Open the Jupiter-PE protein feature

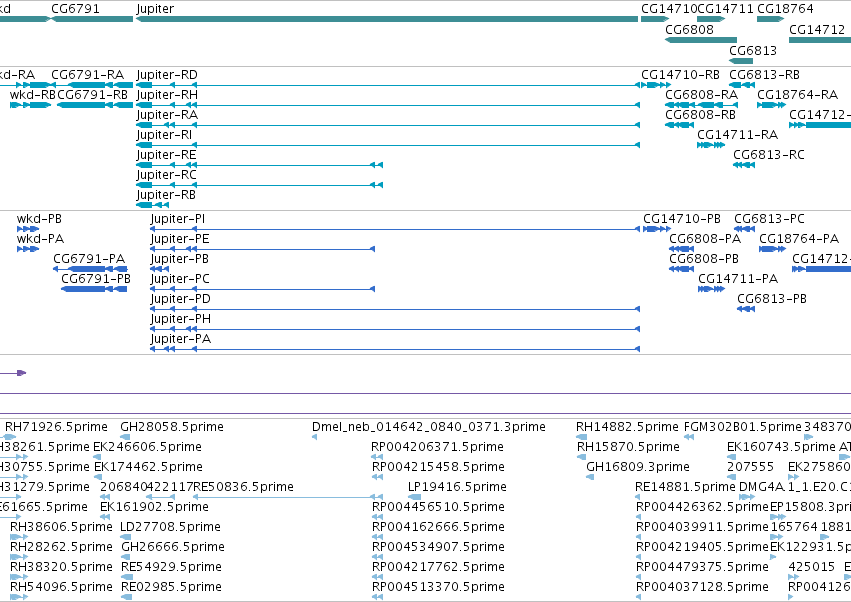263,249
